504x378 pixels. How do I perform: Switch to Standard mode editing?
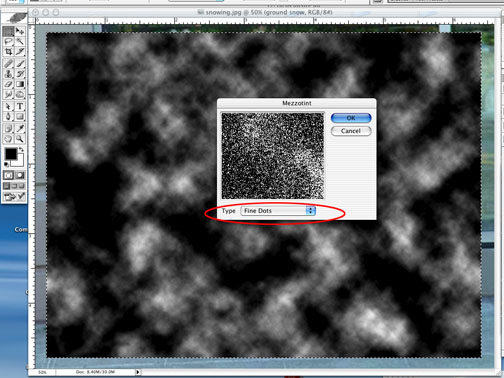click(x=8, y=175)
